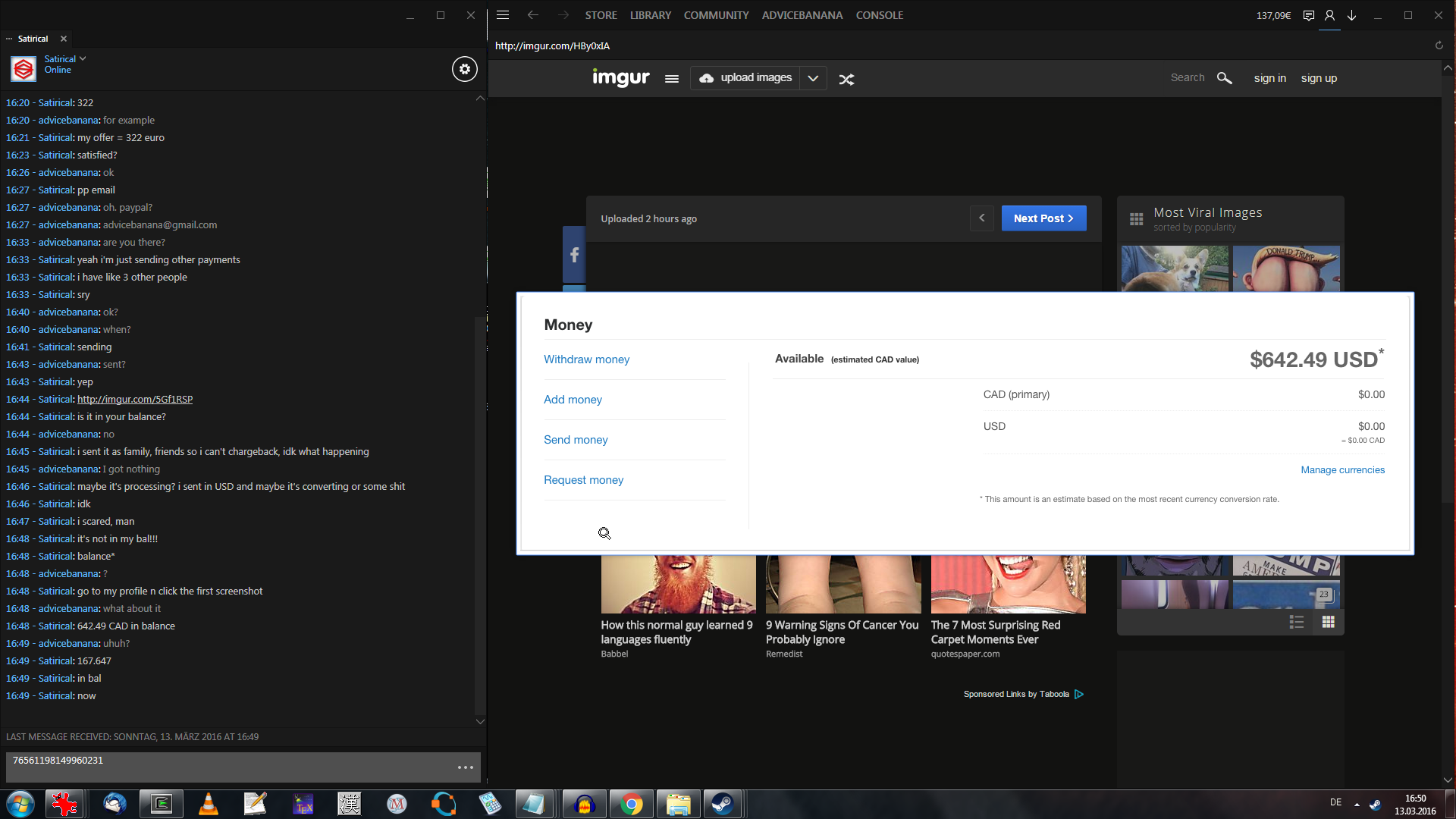The width and height of the screenshot is (1456, 819).
Task: Click the imgur search magnifier icon
Action: click(x=1224, y=78)
